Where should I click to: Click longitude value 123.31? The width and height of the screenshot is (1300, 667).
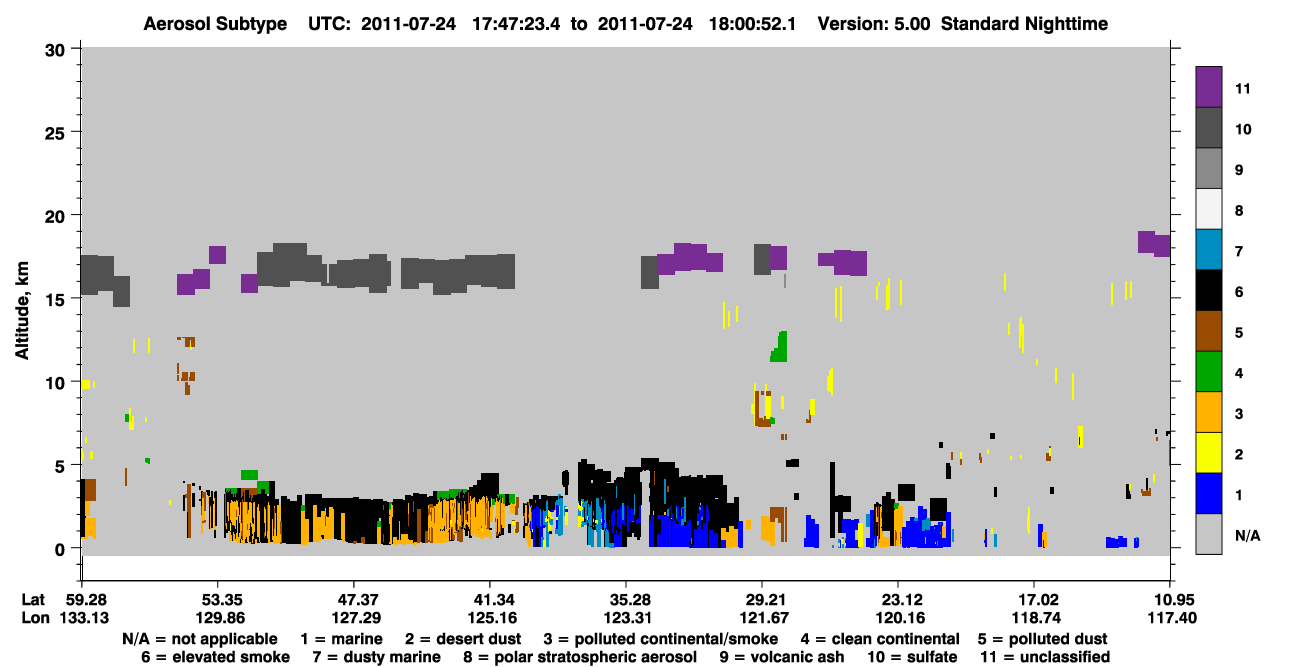(625, 618)
